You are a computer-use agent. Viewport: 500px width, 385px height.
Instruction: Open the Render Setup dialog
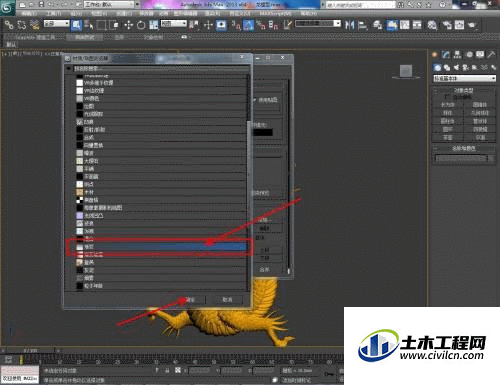click(x=447, y=25)
